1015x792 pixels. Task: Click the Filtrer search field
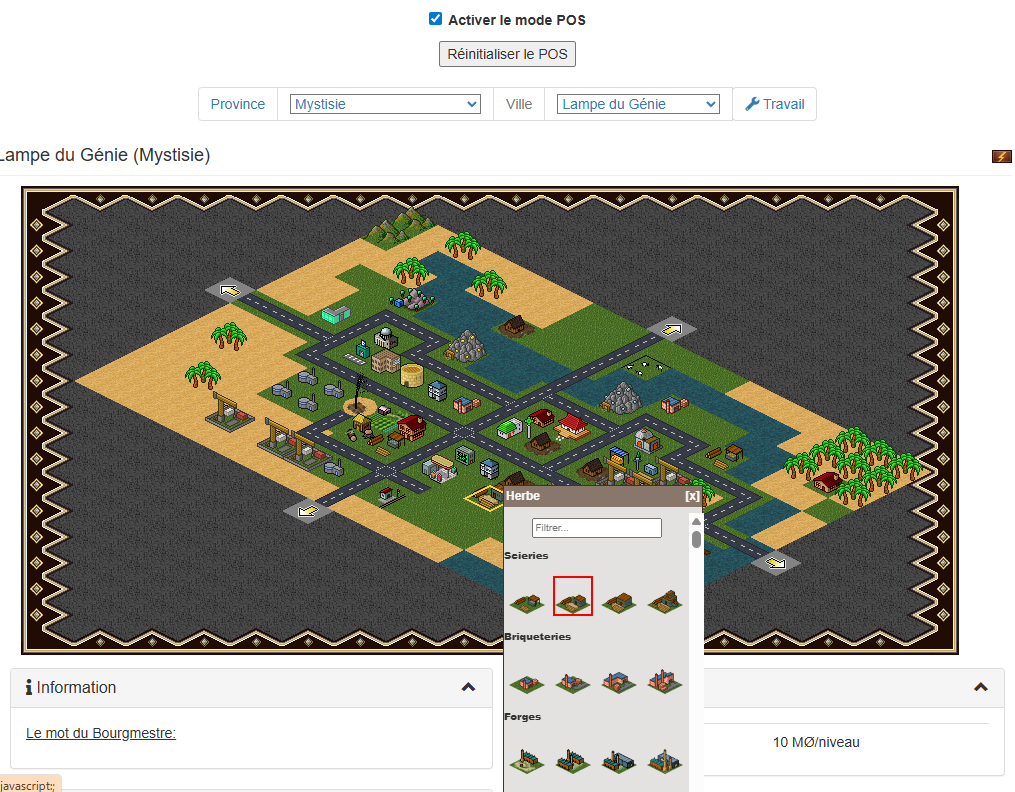[596, 527]
